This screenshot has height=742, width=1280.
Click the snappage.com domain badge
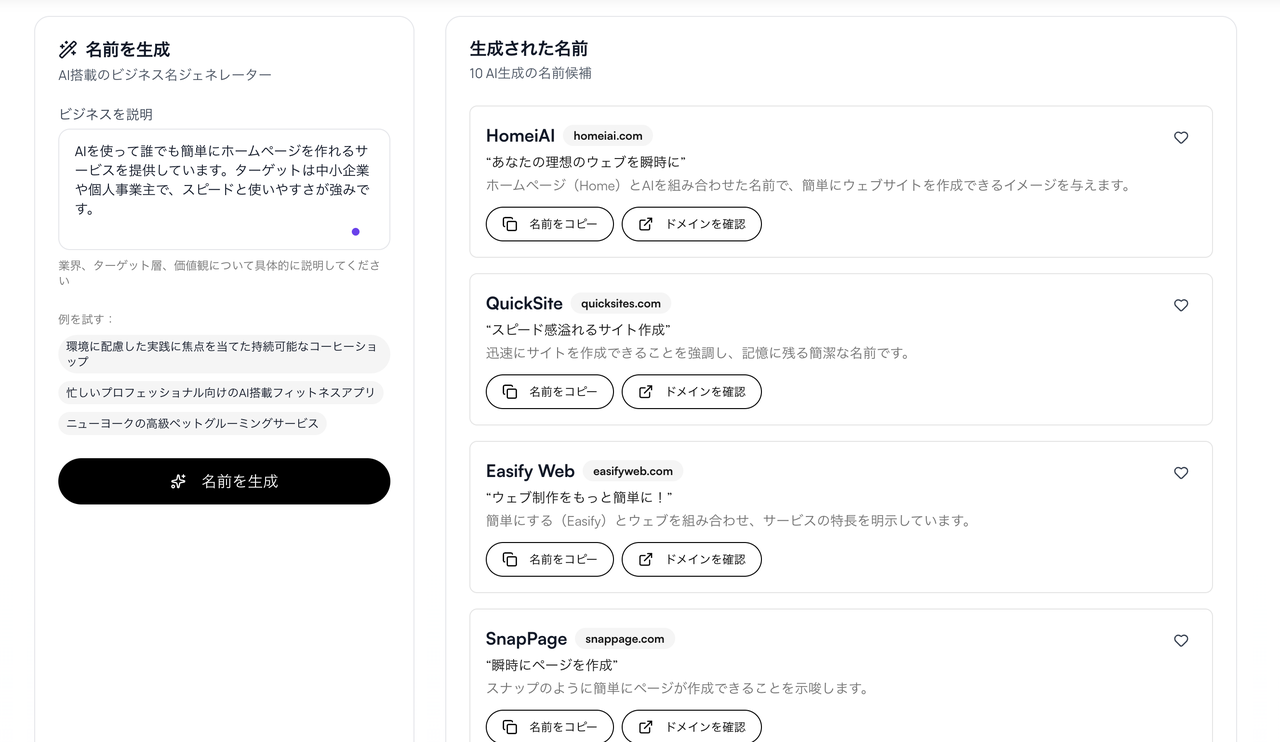coord(625,639)
